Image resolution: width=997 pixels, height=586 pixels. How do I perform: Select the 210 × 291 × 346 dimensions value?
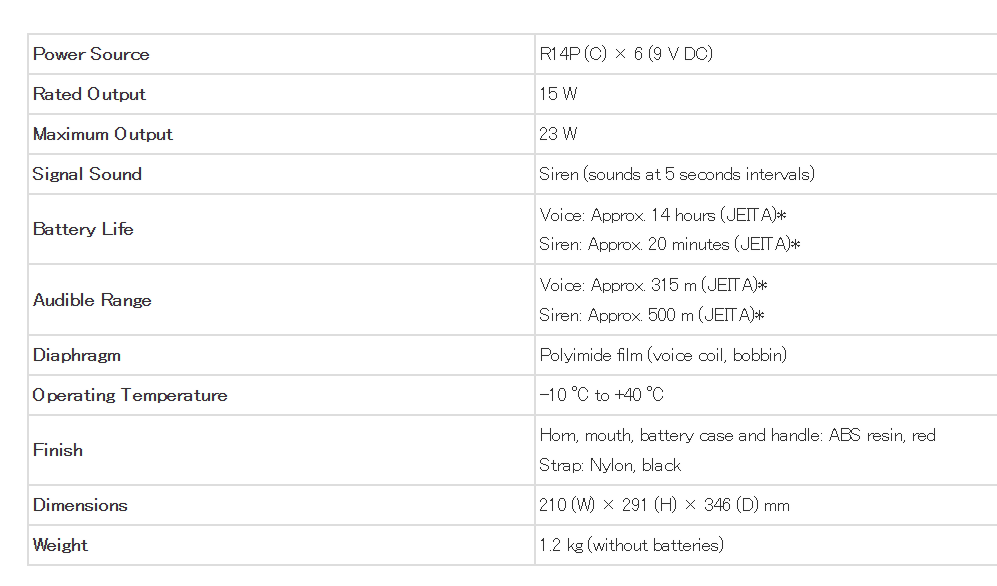(664, 505)
